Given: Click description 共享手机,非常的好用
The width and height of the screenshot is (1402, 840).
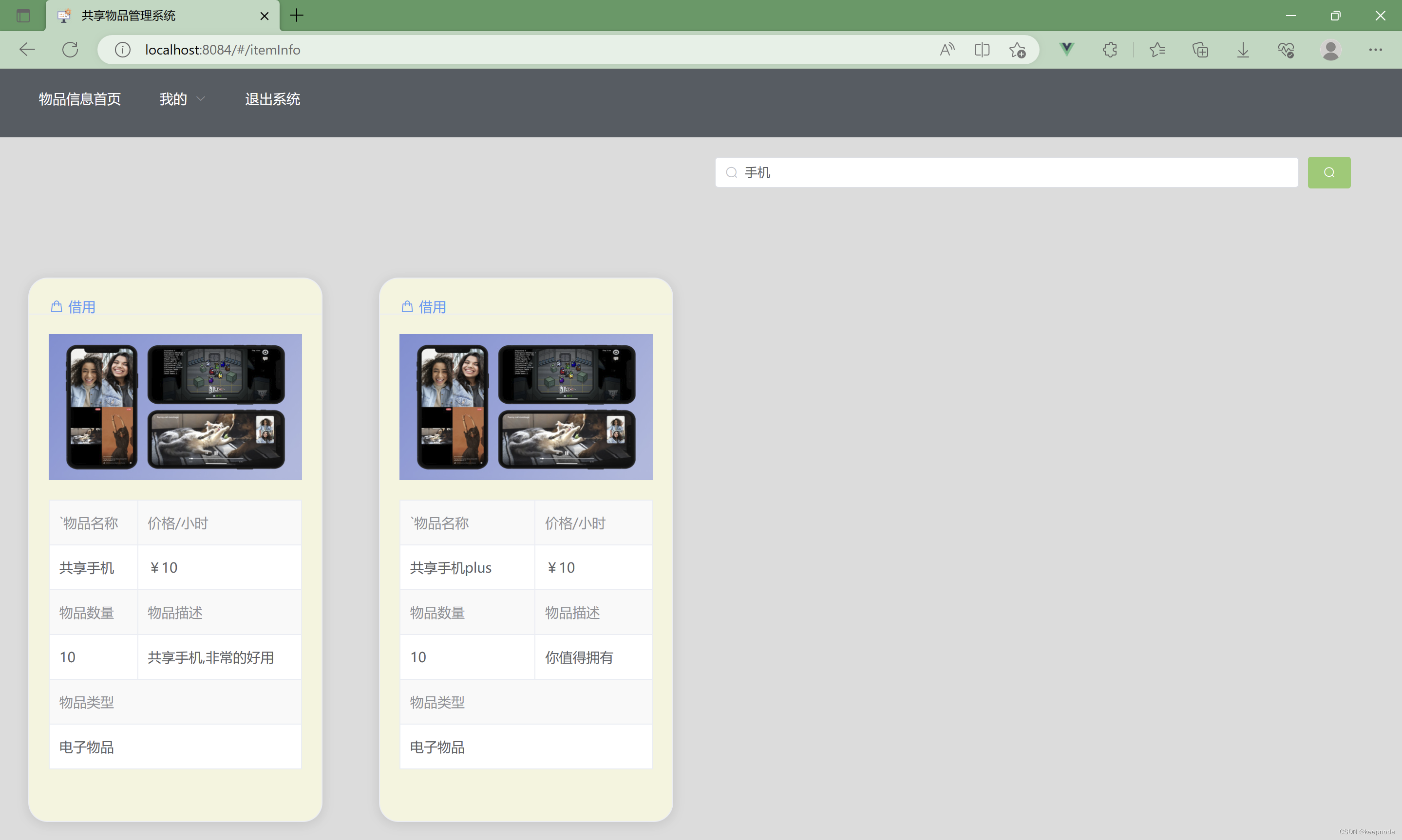Looking at the screenshot, I should pyautogui.click(x=210, y=657).
